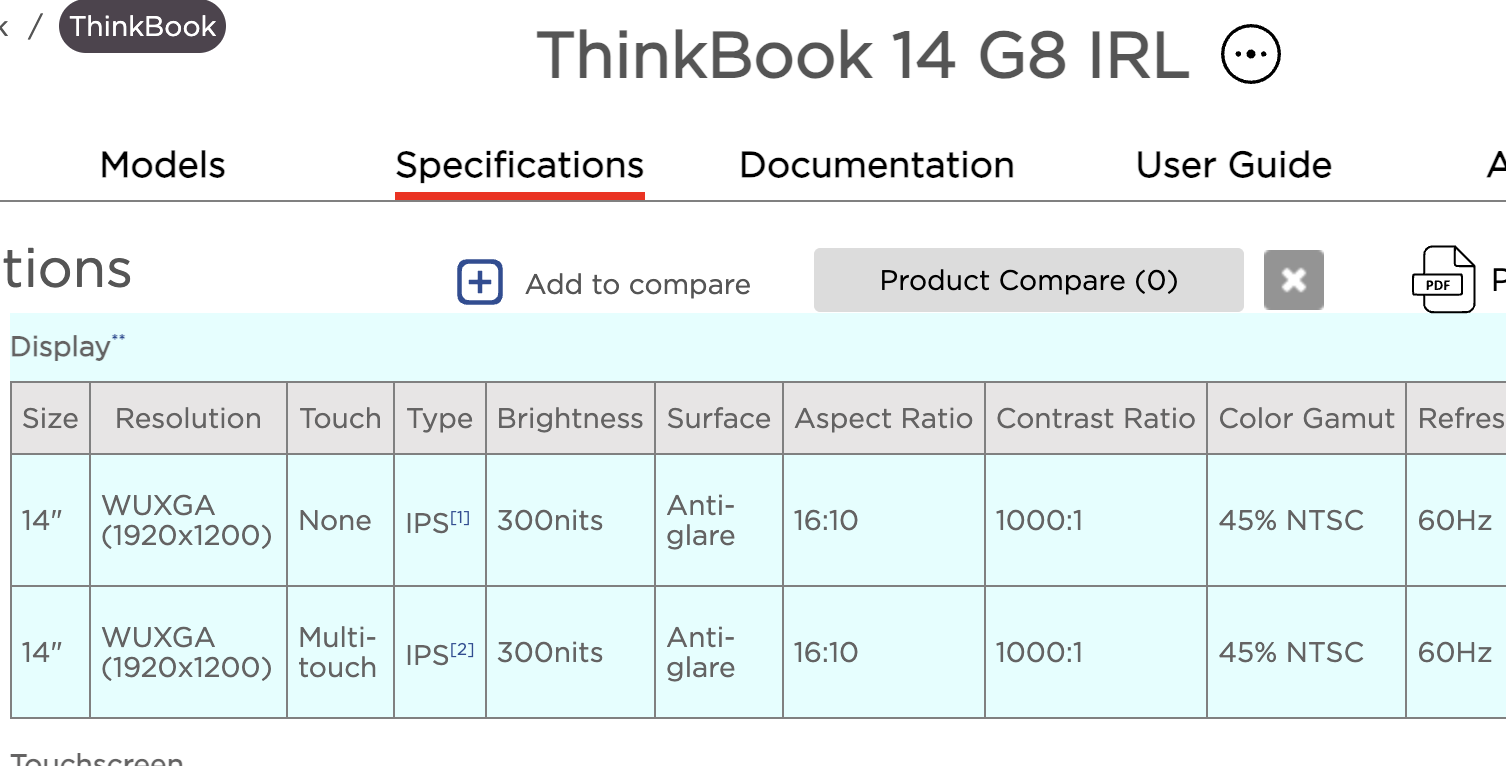Click the Resolution column header
The width and height of the screenshot is (1506, 766).
(188, 418)
